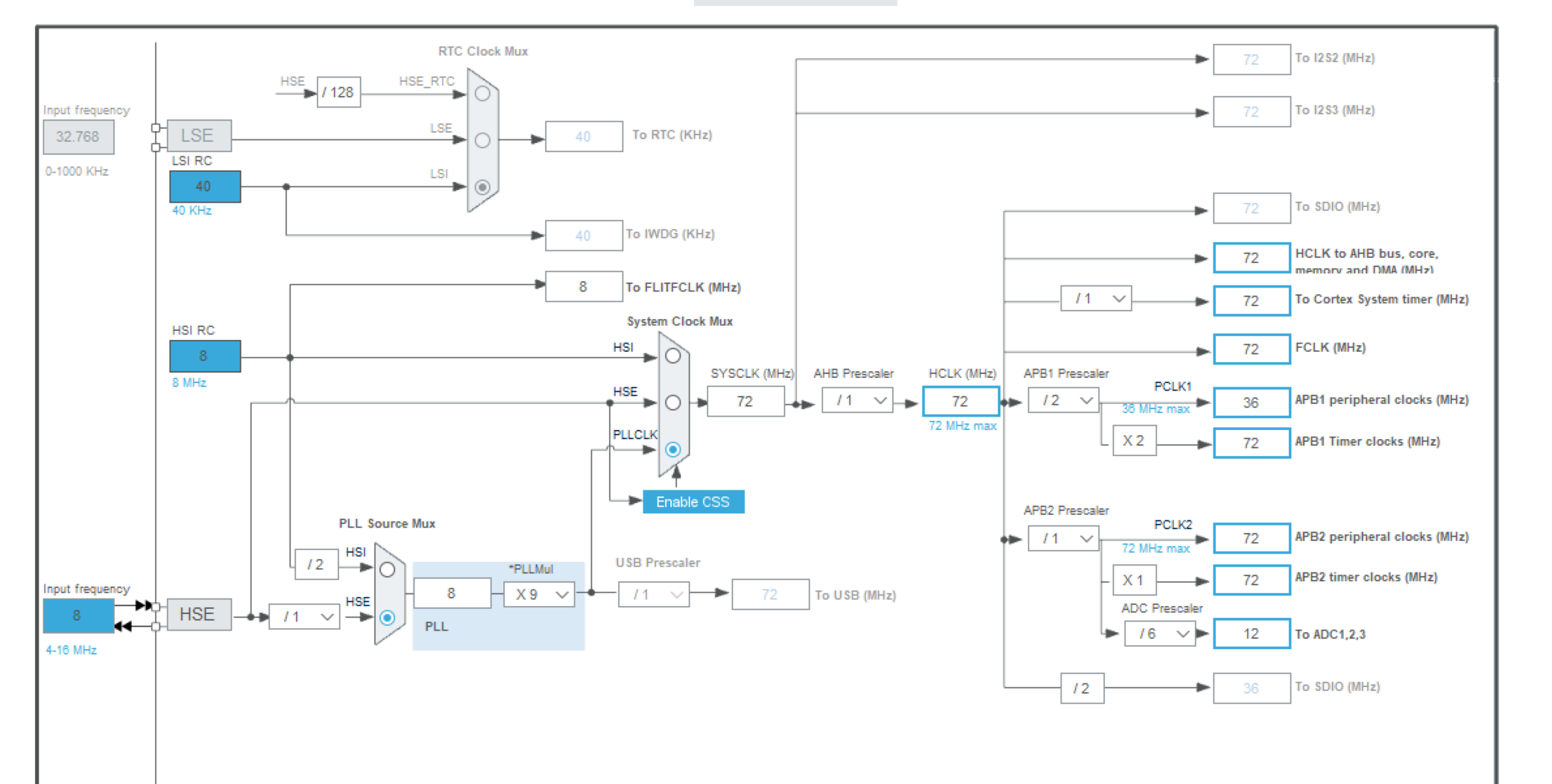Screen dimensions: 1552x784
Task: Edit the HSE input frequency 8 field
Action: coord(78,616)
